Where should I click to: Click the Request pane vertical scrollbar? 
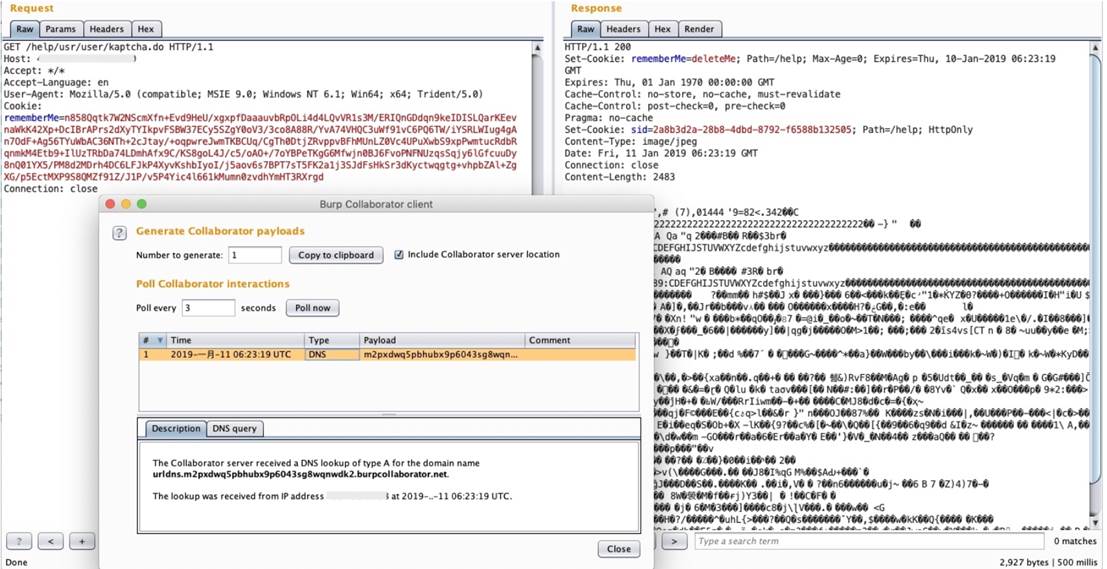(x=538, y=117)
